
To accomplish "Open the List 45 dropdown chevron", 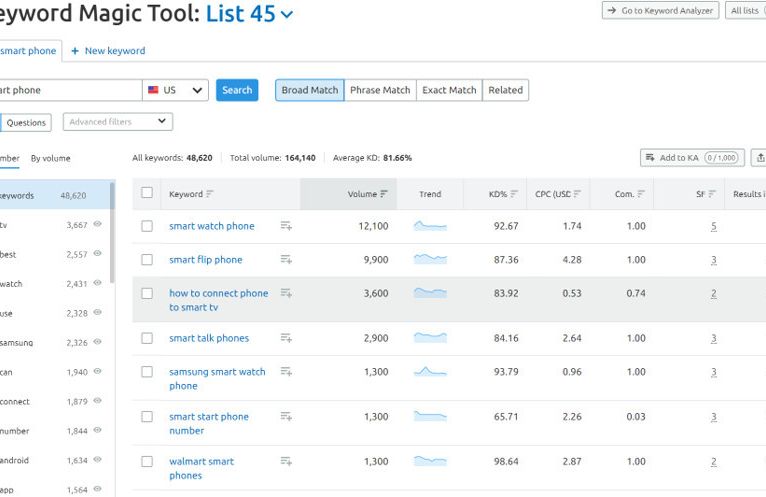I will (288, 14).
